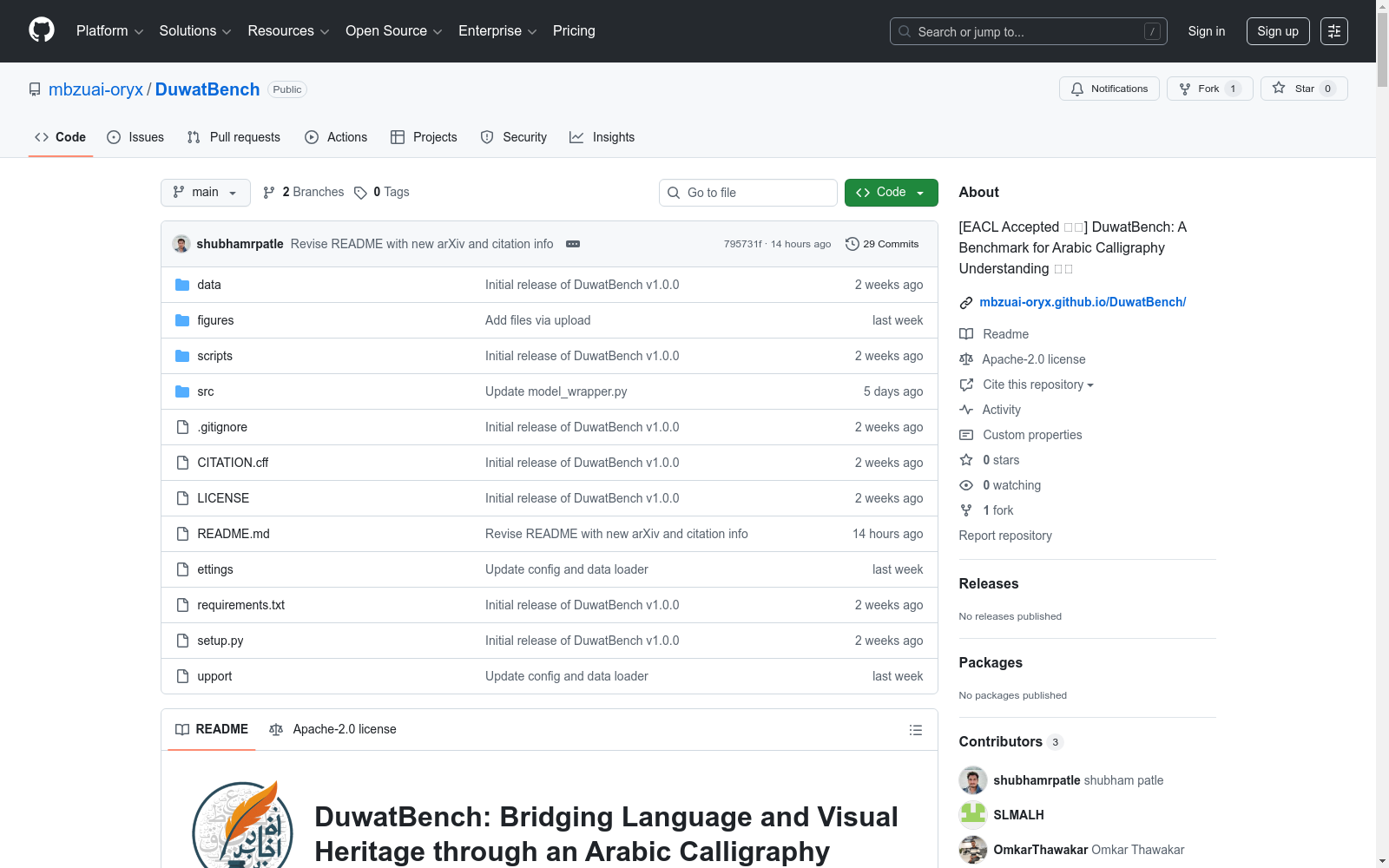Expand the commit message ellipsis
The height and width of the screenshot is (868, 1389).
573,244
